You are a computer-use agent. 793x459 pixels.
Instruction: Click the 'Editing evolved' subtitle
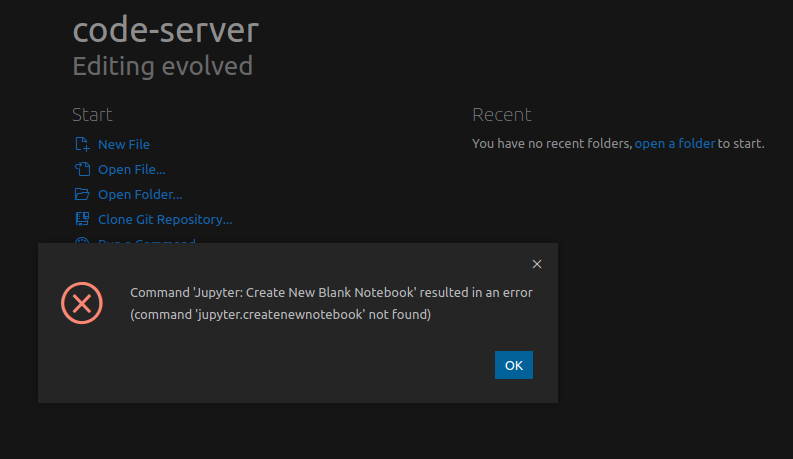coord(162,66)
